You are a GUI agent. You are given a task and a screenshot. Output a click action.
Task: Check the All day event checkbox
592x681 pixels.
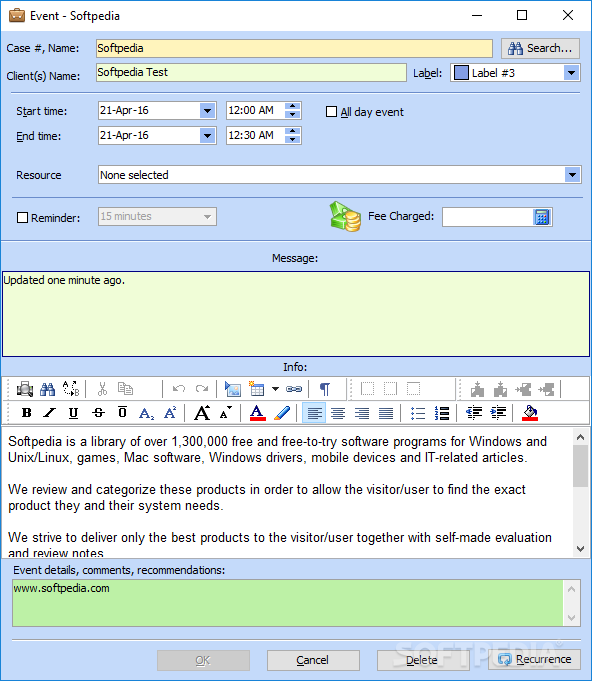pyautogui.click(x=331, y=112)
